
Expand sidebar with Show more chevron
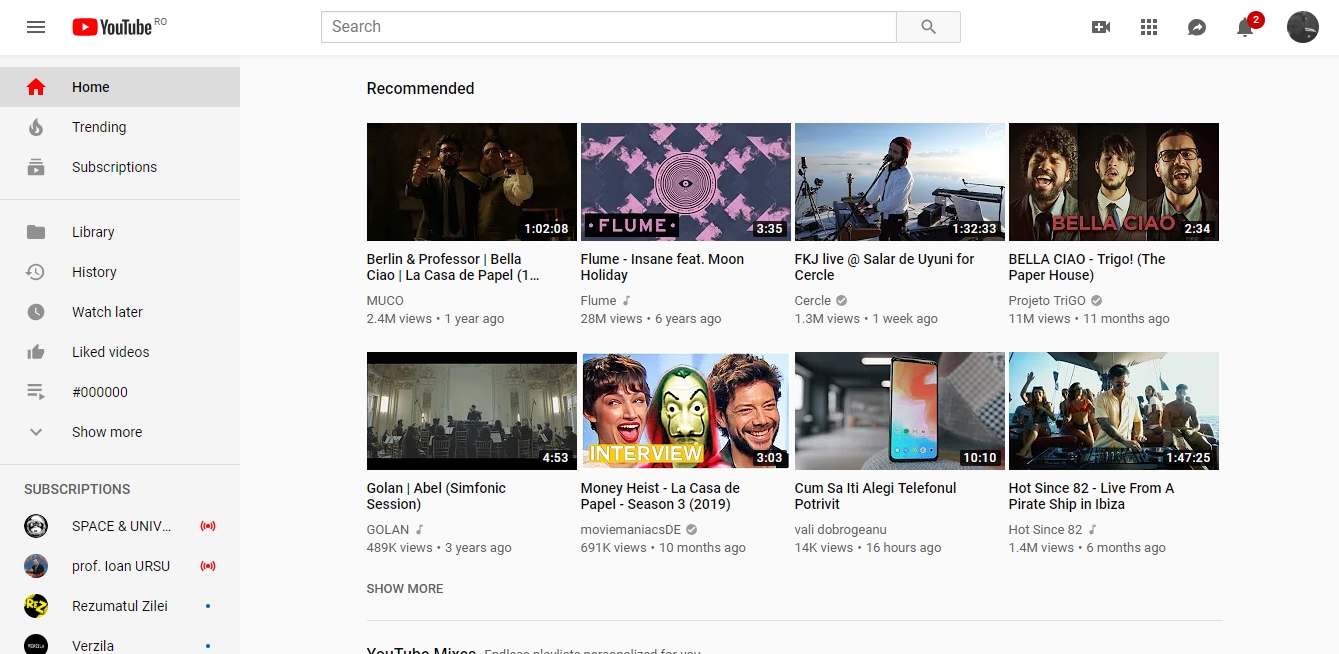(36, 432)
